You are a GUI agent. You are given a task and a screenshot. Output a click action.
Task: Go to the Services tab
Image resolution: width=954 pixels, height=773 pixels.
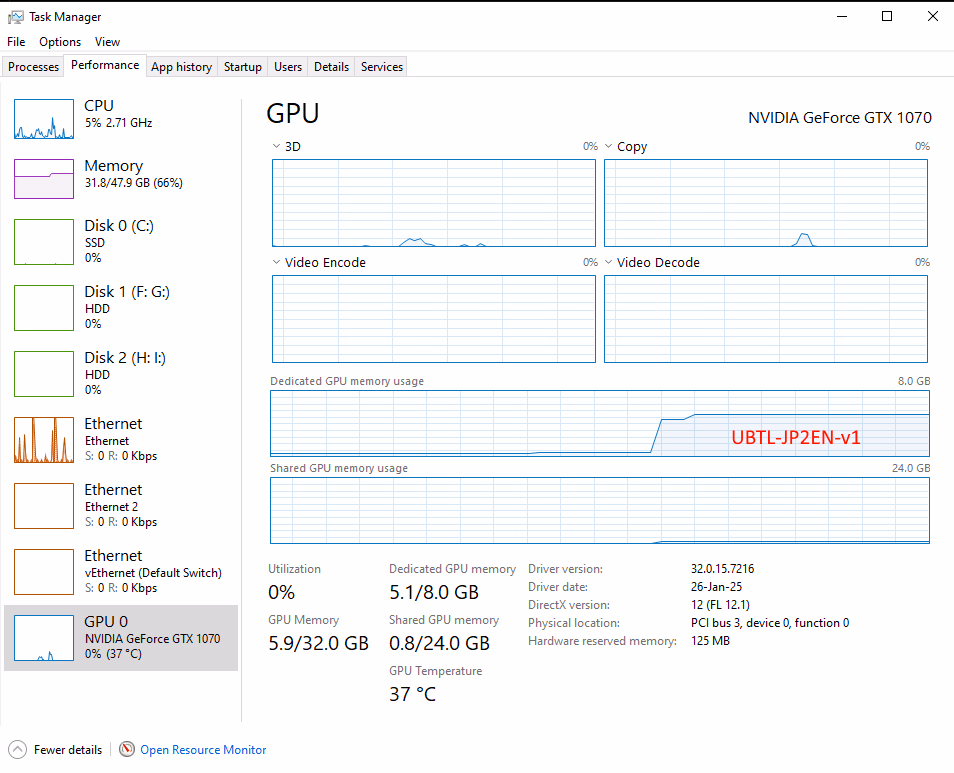pyautogui.click(x=382, y=67)
